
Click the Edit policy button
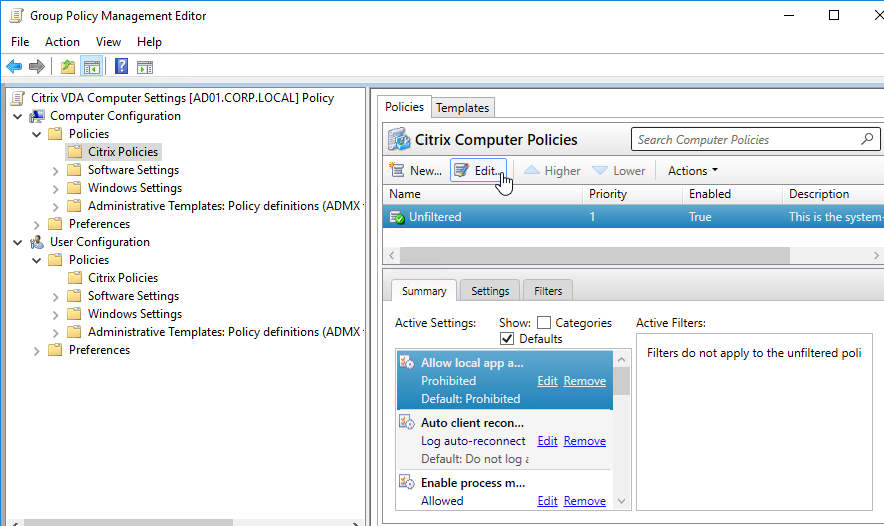tap(478, 170)
